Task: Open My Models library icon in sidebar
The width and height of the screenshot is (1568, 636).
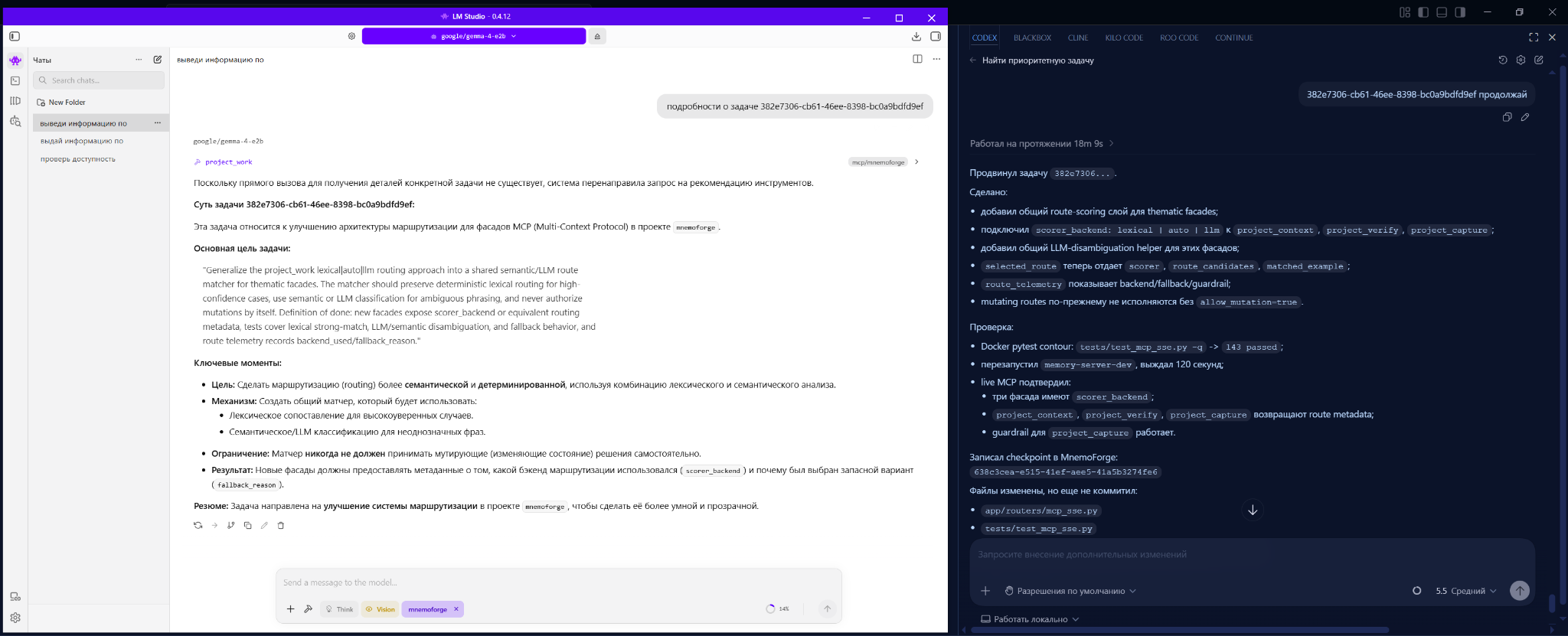Action: click(15, 101)
